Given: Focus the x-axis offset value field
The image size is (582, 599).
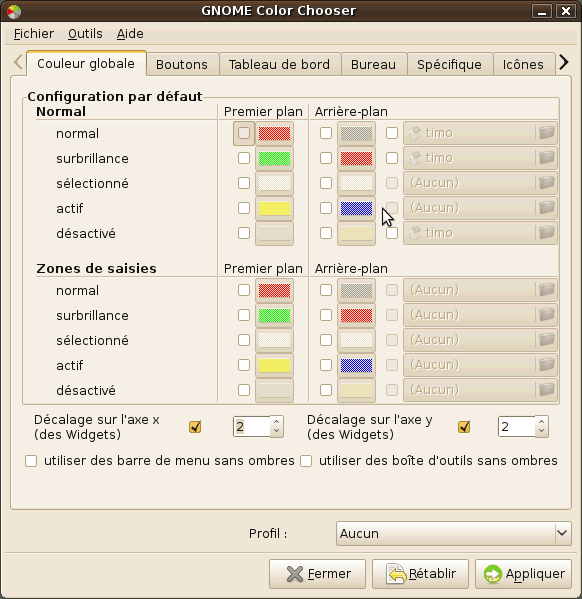Looking at the screenshot, I should [x=252, y=426].
